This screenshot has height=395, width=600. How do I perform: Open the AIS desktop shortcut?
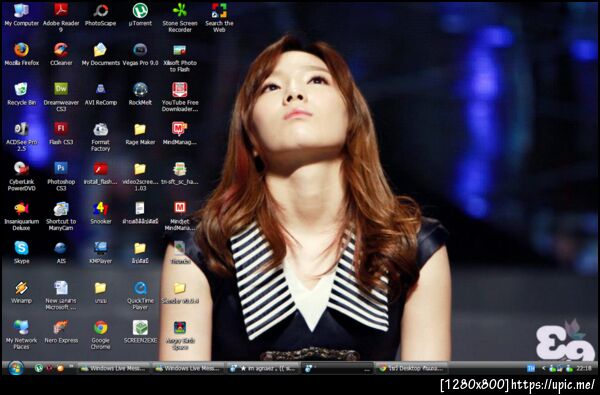pyautogui.click(x=61, y=252)
